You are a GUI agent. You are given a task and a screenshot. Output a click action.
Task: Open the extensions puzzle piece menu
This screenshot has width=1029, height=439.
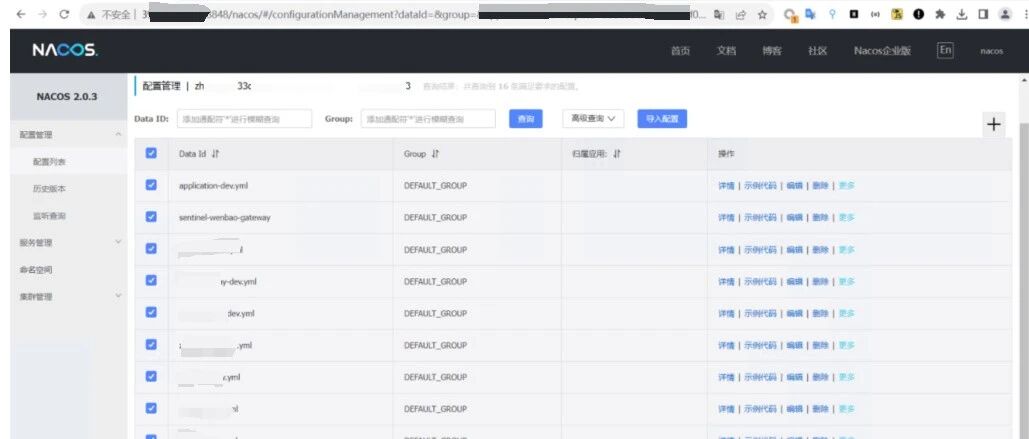point(940,14)
